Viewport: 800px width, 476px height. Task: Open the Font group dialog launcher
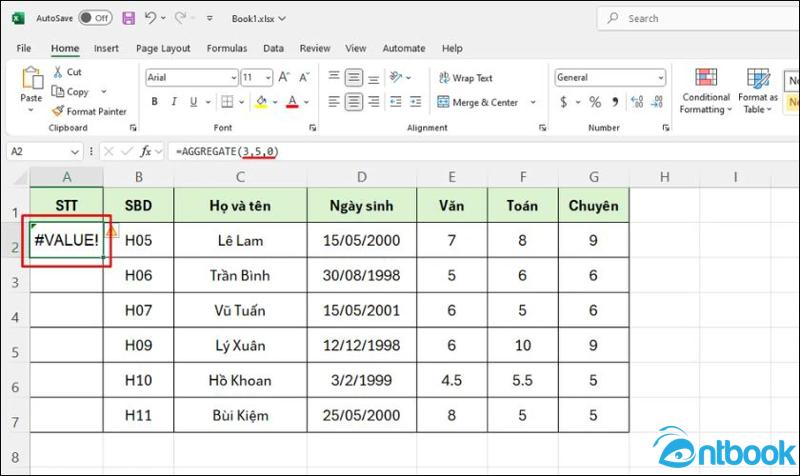(313, 128)
